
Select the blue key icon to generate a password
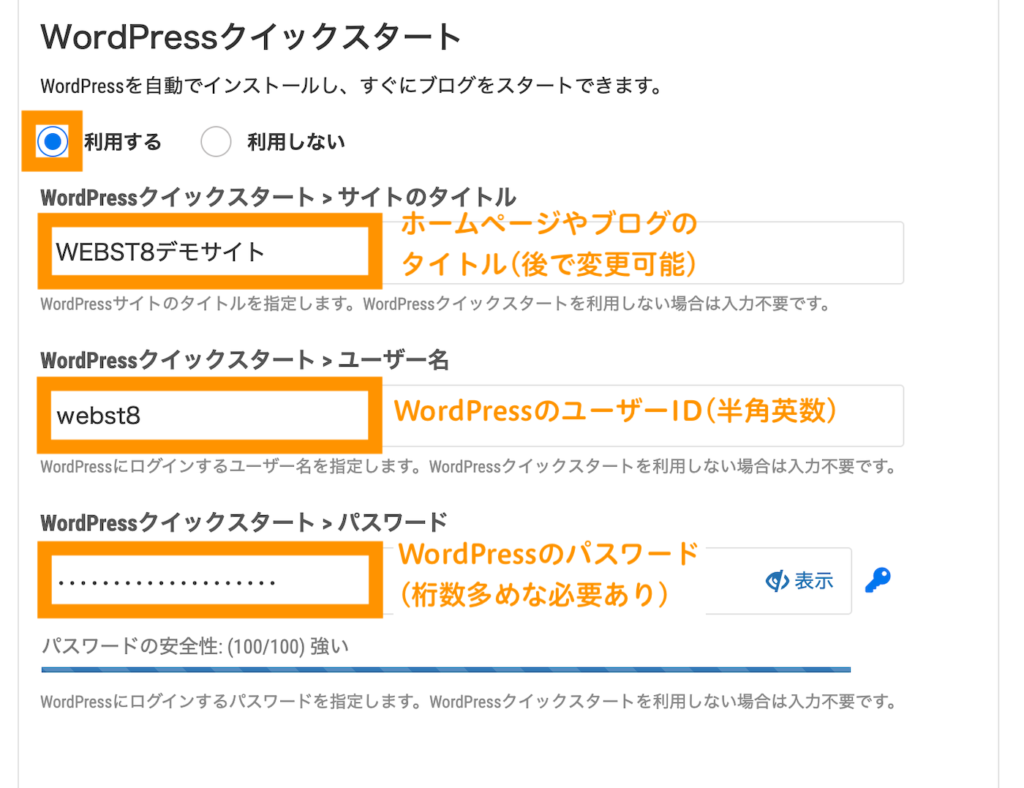(878, 580)
